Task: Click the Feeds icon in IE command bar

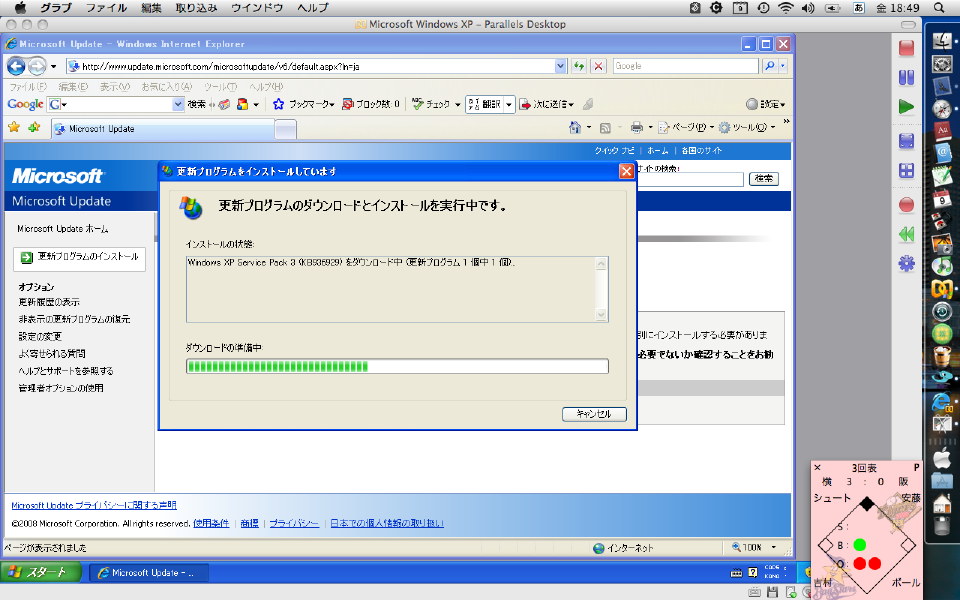Action: (605, 128)
